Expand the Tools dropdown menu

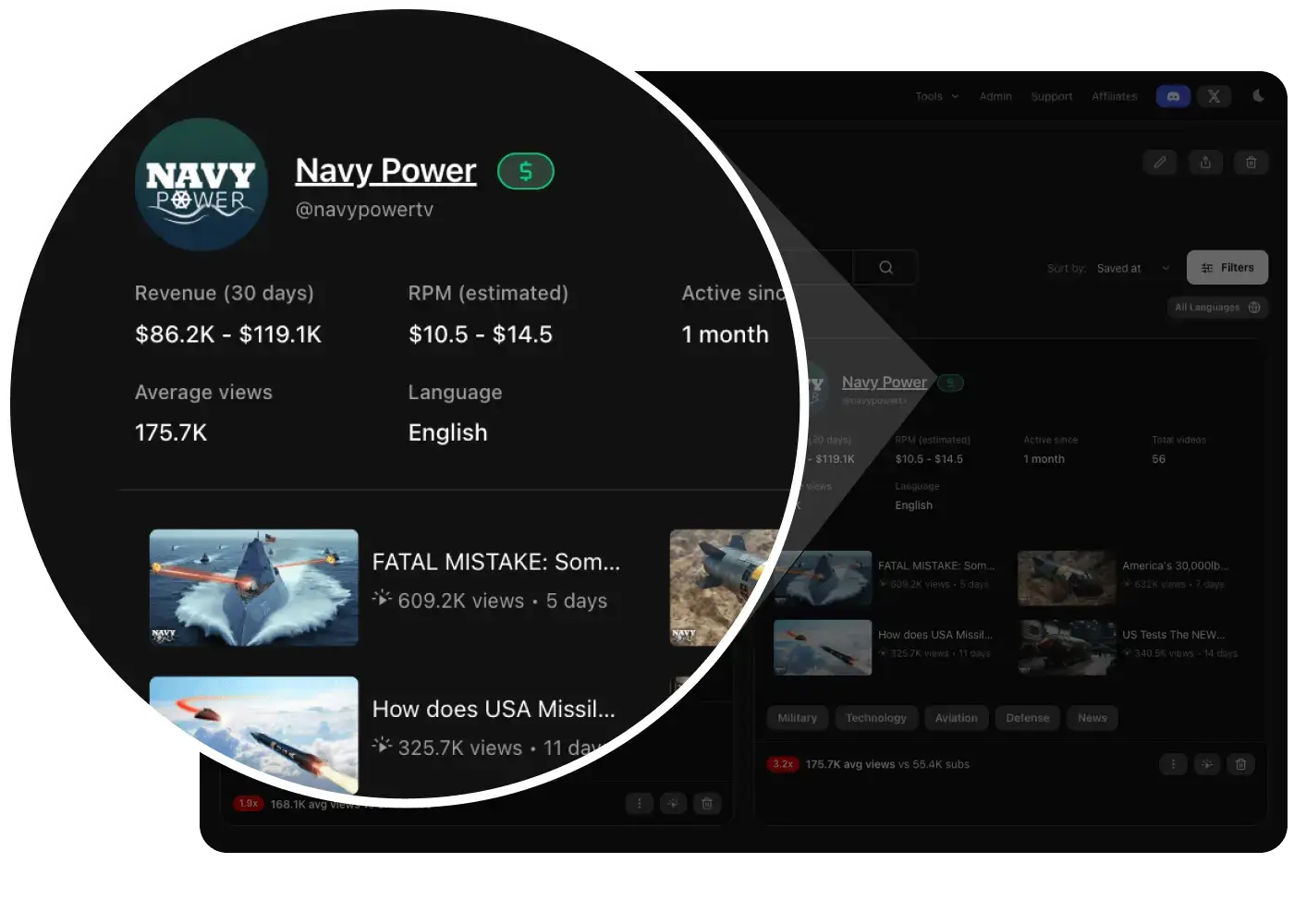[936, 96]
